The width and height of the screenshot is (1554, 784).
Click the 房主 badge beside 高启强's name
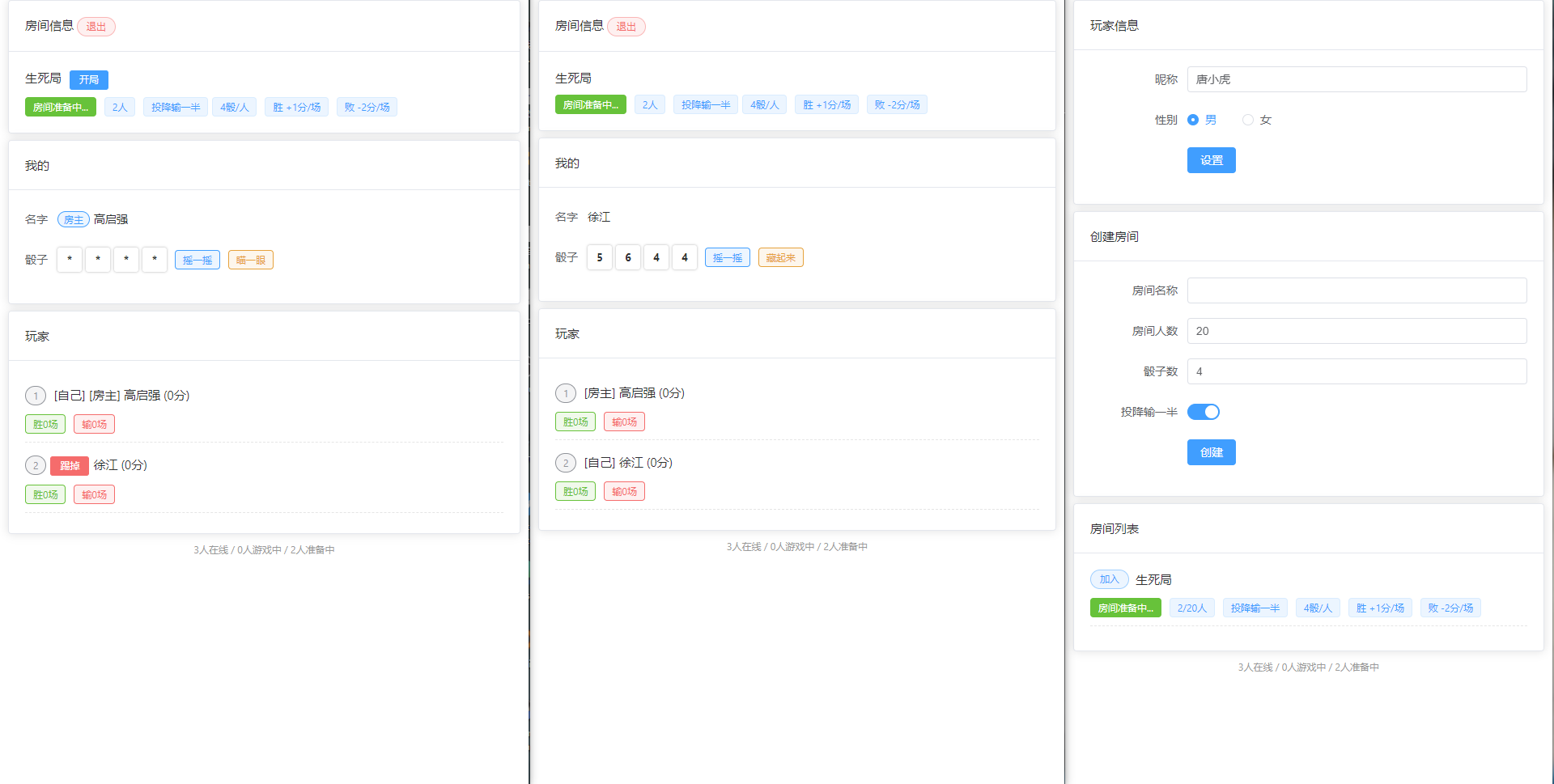(x=74, y=219)
